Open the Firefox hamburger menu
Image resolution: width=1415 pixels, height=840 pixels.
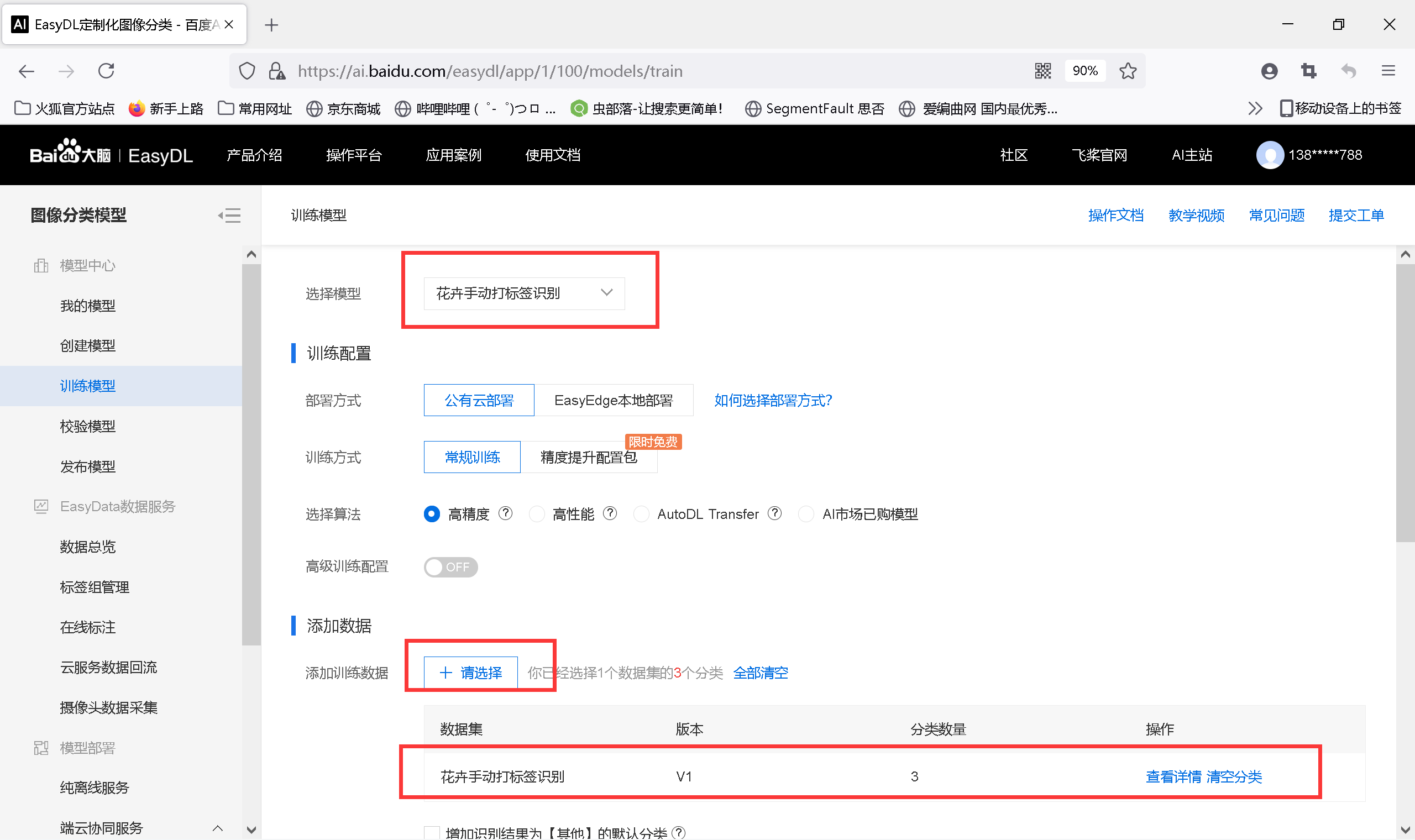point(1388,71)
